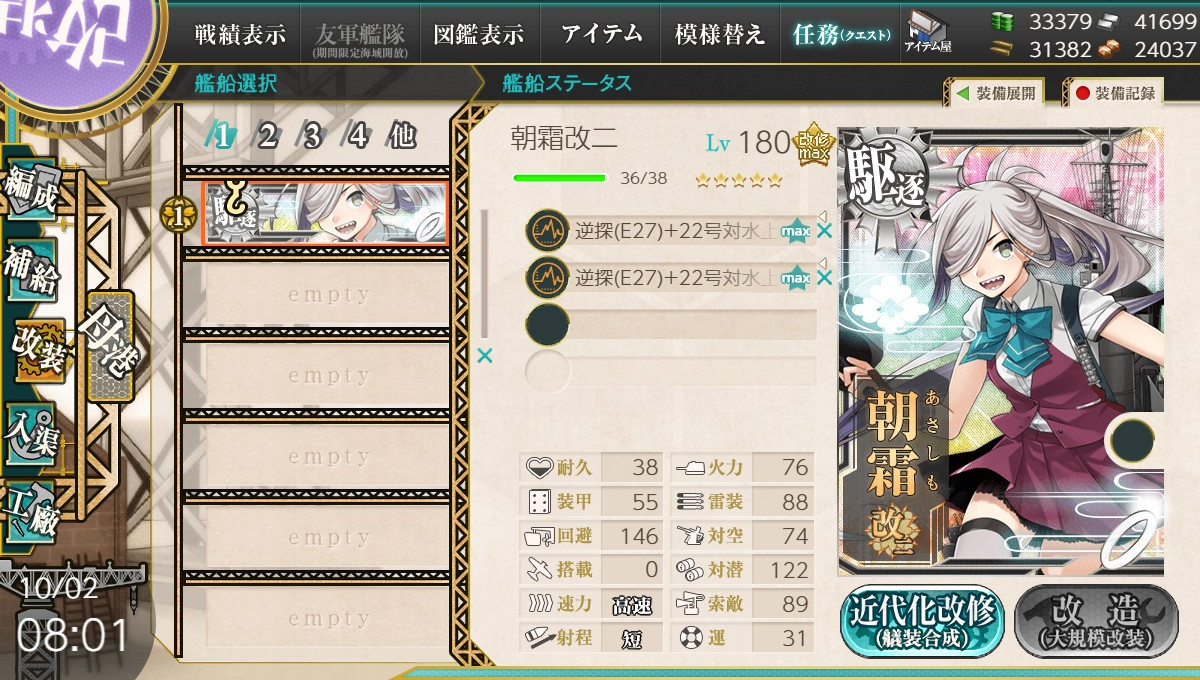The image size is (1200, 680).
Task: Remove equipment from the first slot
Action: coord(824,232)
